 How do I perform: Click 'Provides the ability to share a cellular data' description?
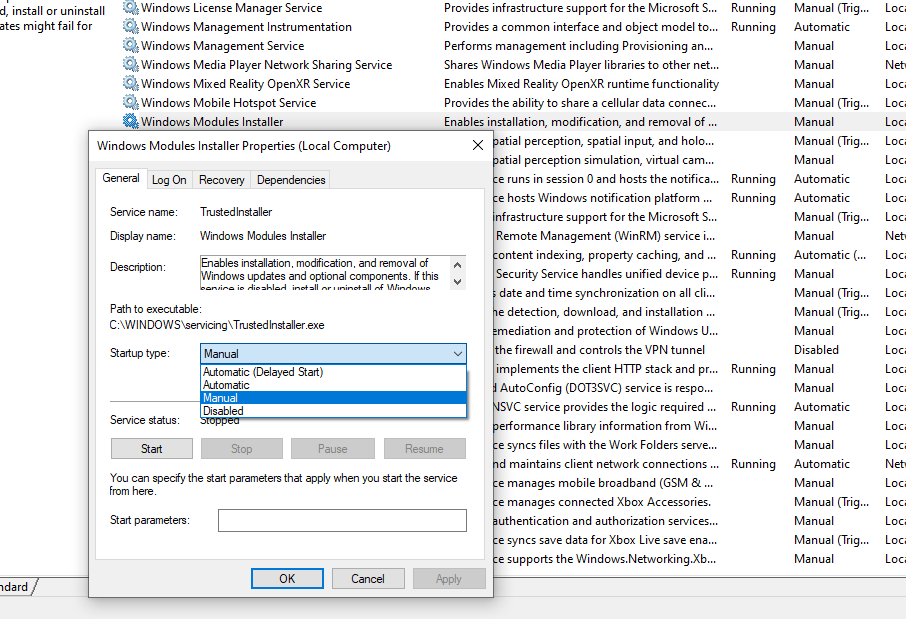pyautogui.click(x=580, y=103)
